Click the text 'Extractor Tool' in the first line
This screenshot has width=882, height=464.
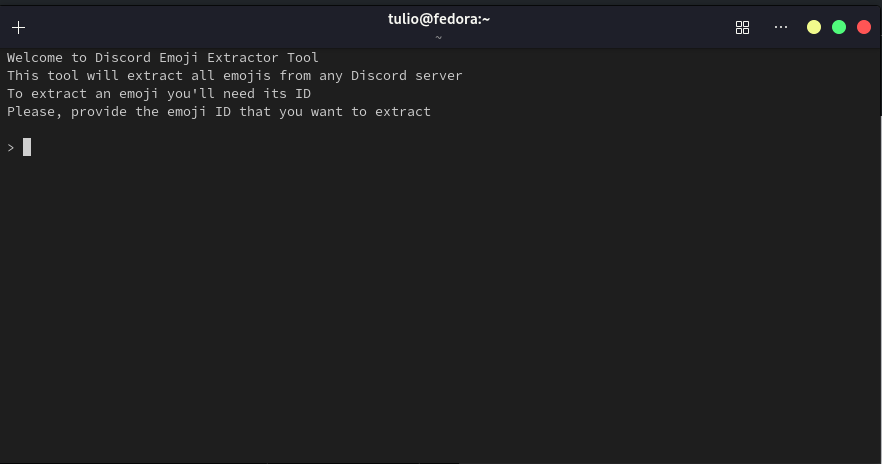pyautogui.click(x=263, y=57)
